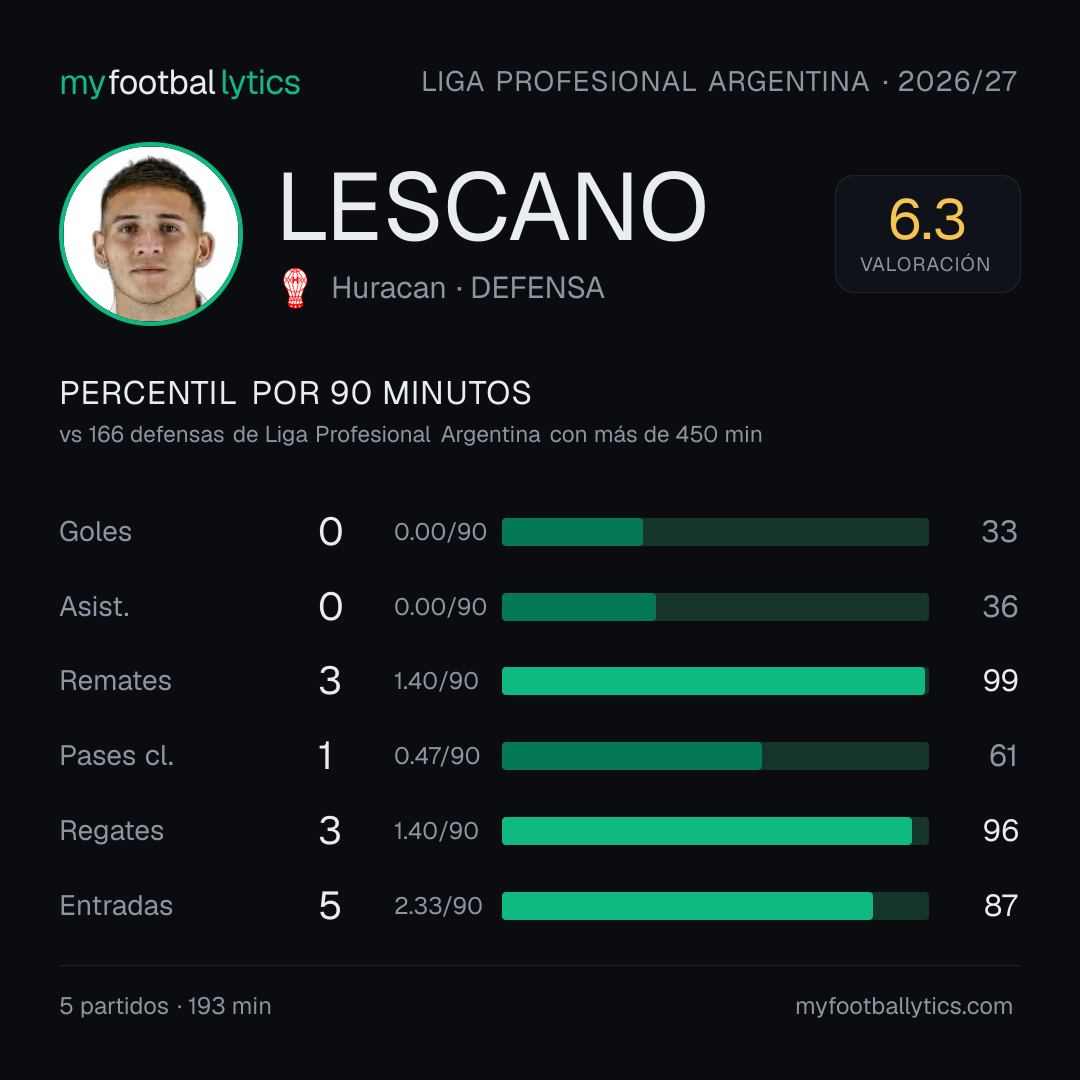Image resolution: width=1080 pixels, height=1080 pixels.
Task: Click Lescano's player portrait photo
Action: click(151, 233)
